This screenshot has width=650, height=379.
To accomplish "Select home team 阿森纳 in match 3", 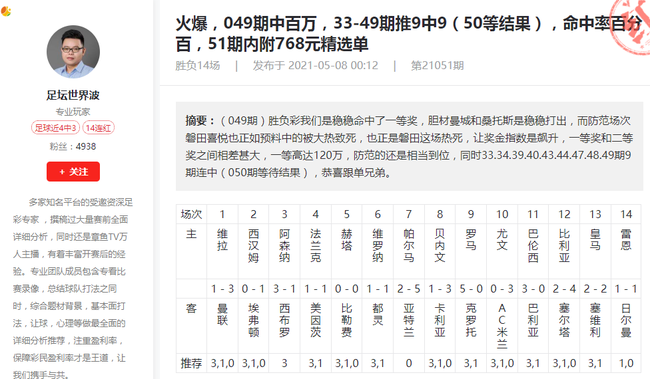I will click(285, 246).
